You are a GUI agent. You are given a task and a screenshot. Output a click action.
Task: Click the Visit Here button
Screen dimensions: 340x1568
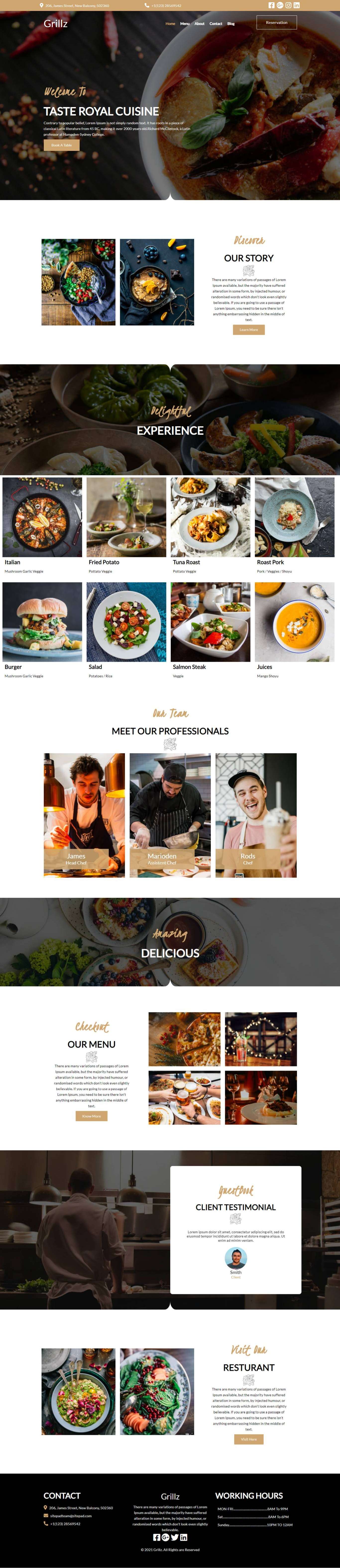tap(249, 1439)
